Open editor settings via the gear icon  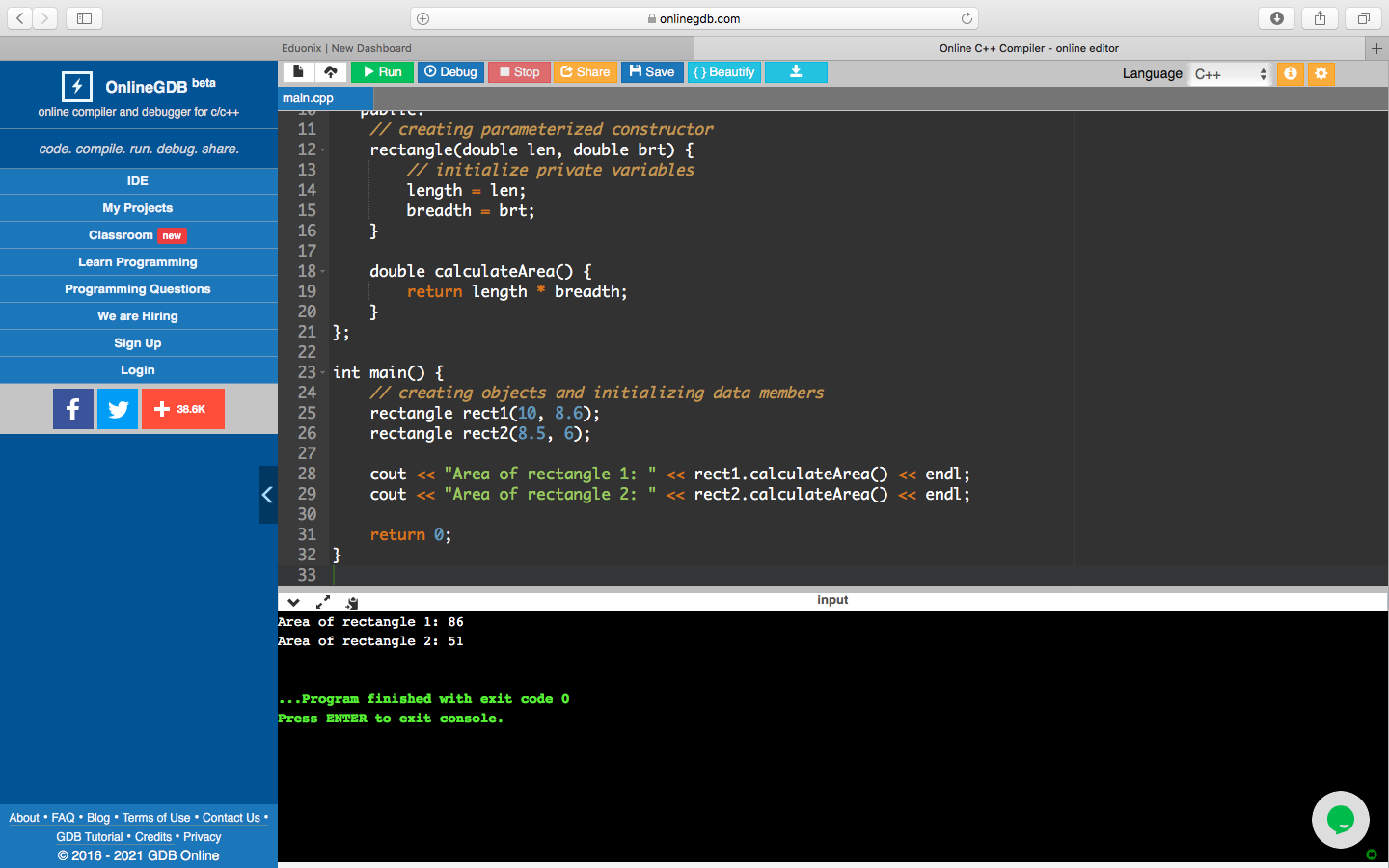click(1321, 73)
